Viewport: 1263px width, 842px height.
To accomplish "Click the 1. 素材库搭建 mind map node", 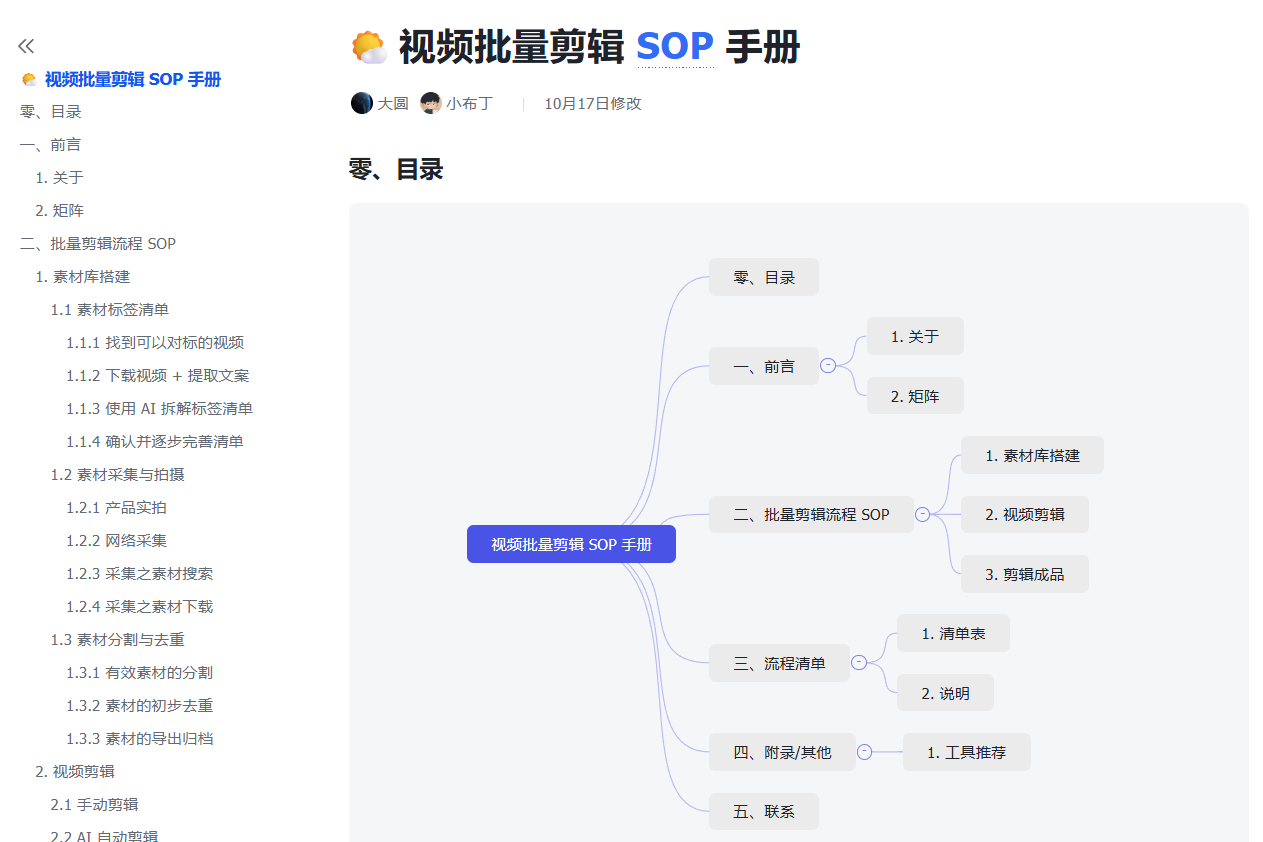I will coord(1032,455).
